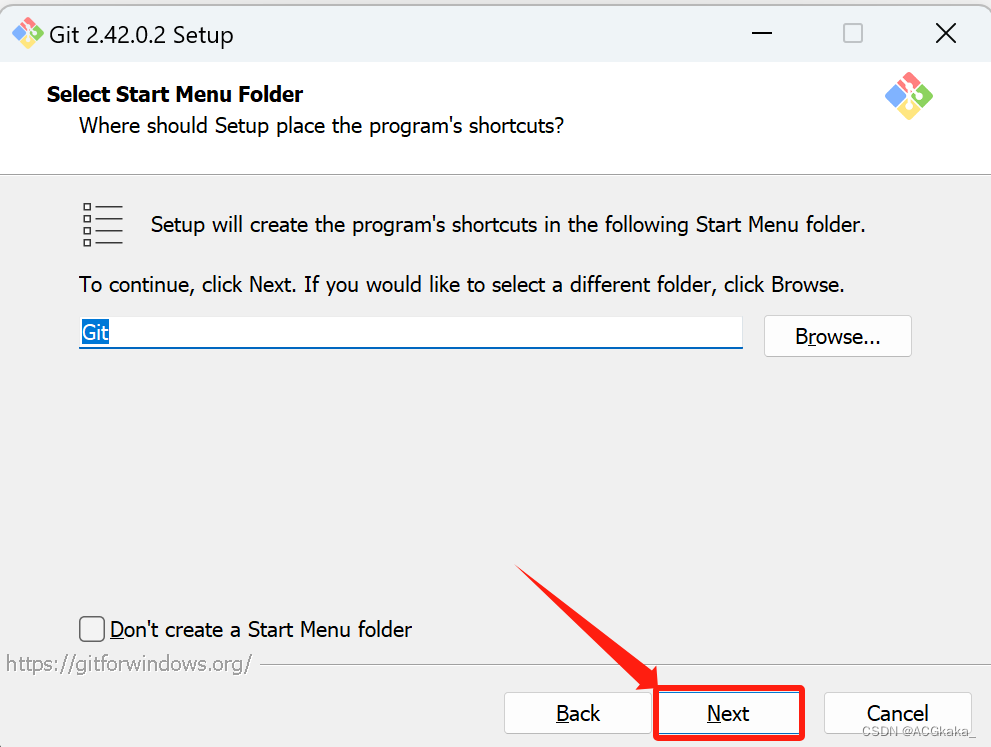The width and height of the screenshot is (991, 747).
Task: Click "Where should Setup place the program's shortcuts?" text
Action: point(321,126)
